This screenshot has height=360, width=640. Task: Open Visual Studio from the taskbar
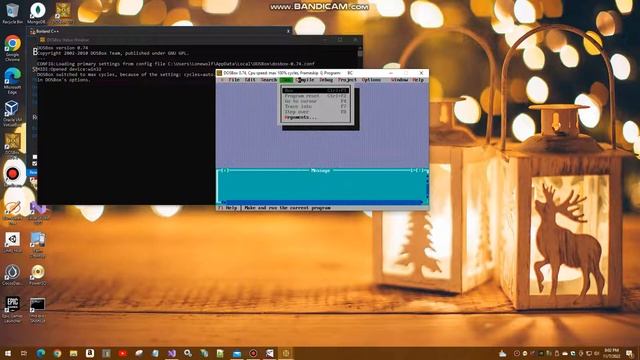pyautogui.click(x=171, y=353)
